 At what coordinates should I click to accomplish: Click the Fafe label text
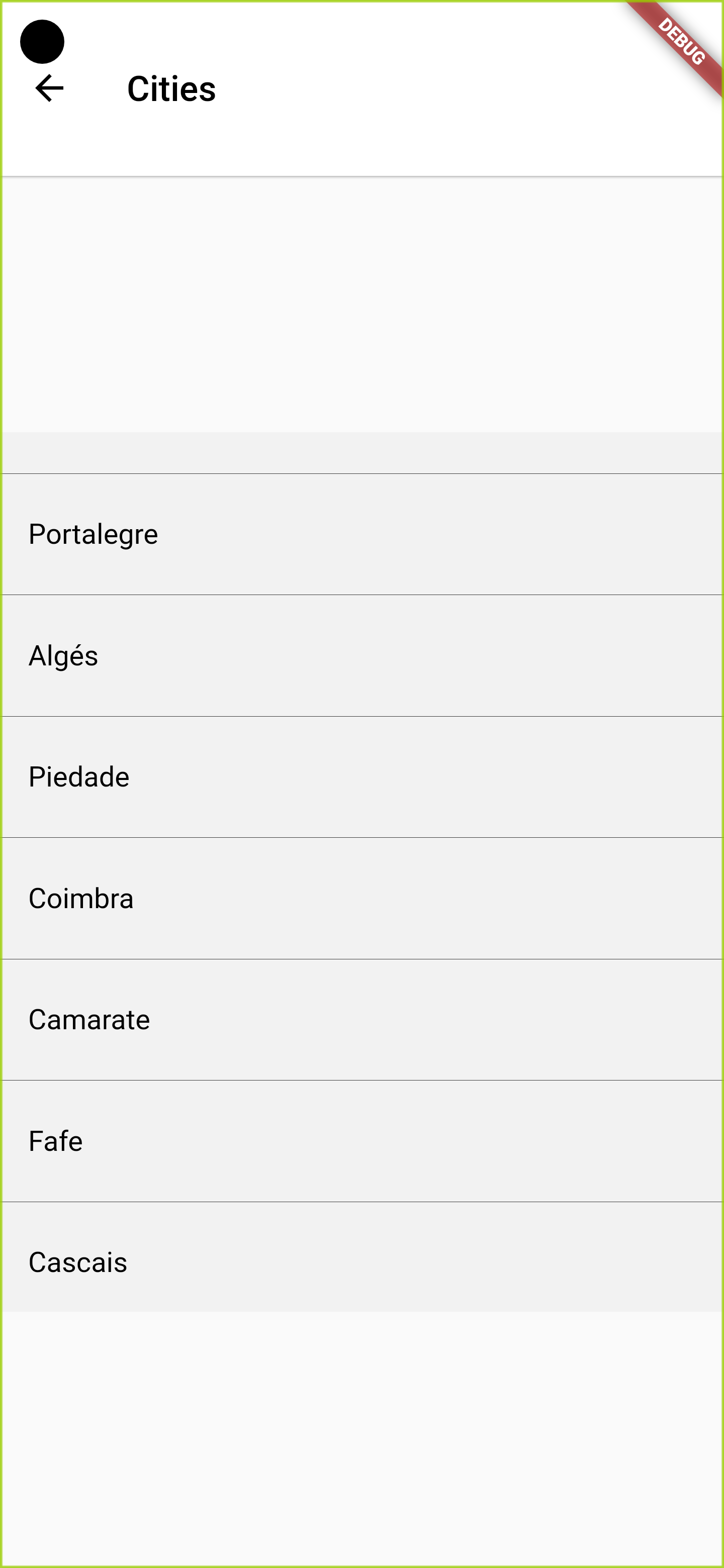tap(55, 1141)
